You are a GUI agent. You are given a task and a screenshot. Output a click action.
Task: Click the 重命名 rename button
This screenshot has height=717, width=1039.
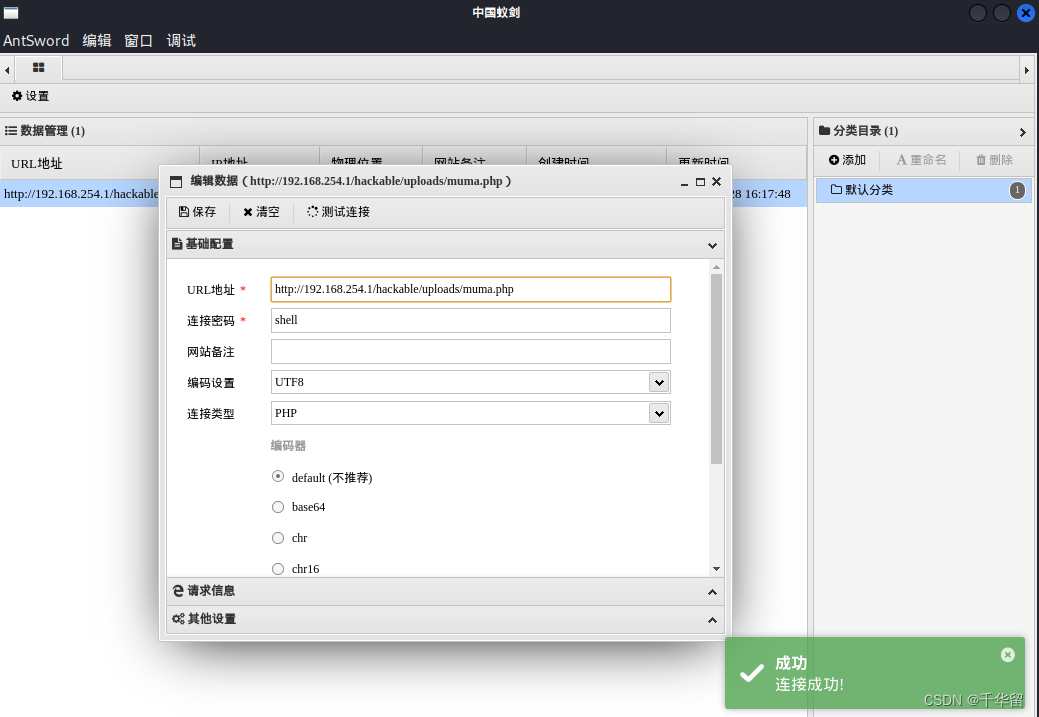click(921, 160)
